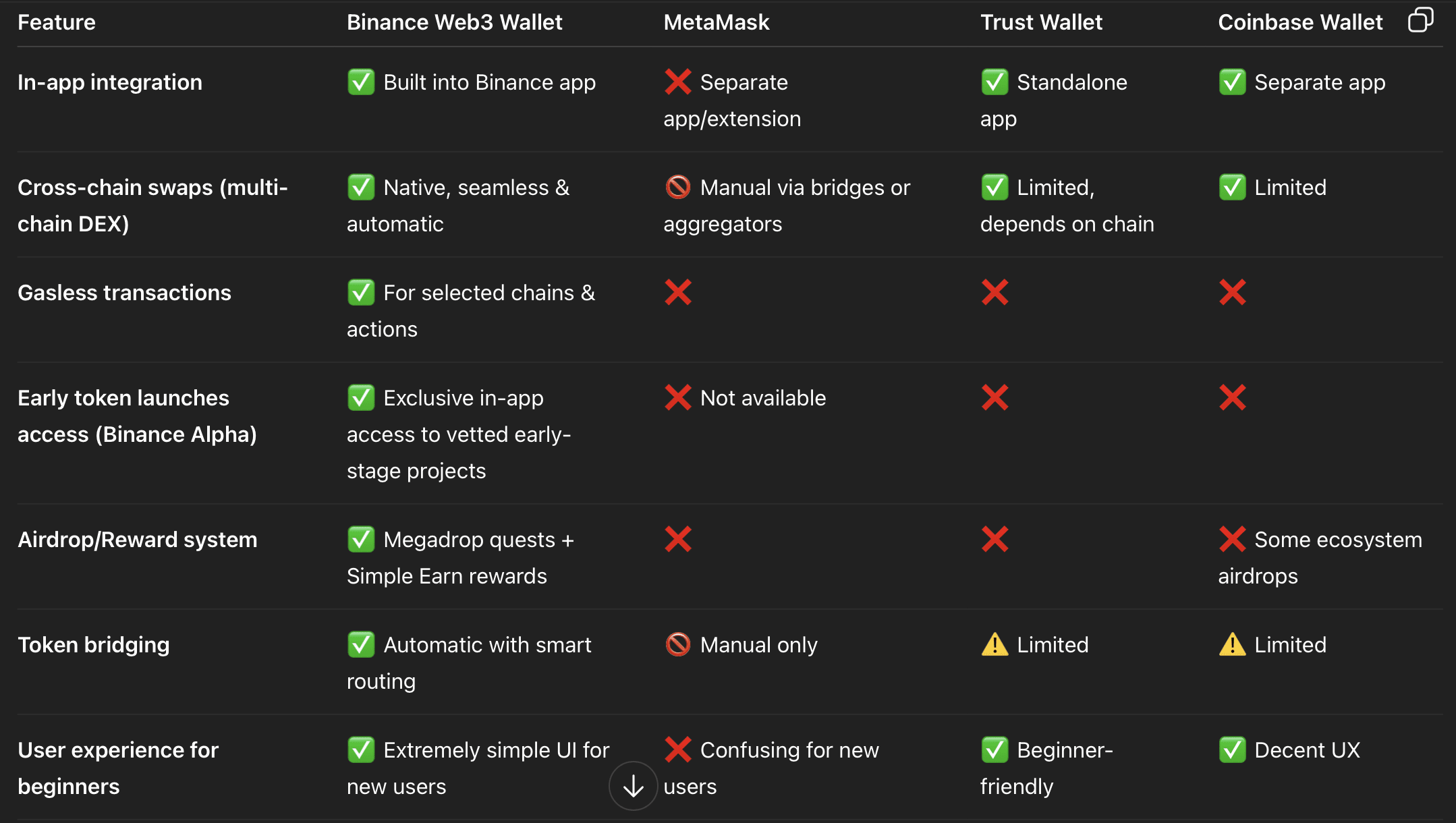Click the Coinbase Wallet column header
Image resolution: width=1456 pixels, height=823 pixels.
(x=1300, y=22)
